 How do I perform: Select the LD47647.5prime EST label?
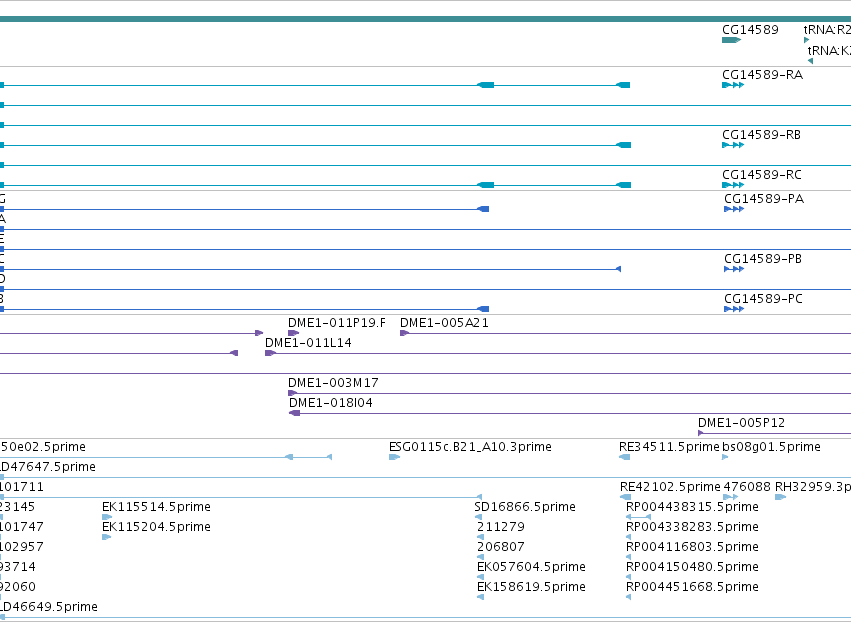[48, 467]
